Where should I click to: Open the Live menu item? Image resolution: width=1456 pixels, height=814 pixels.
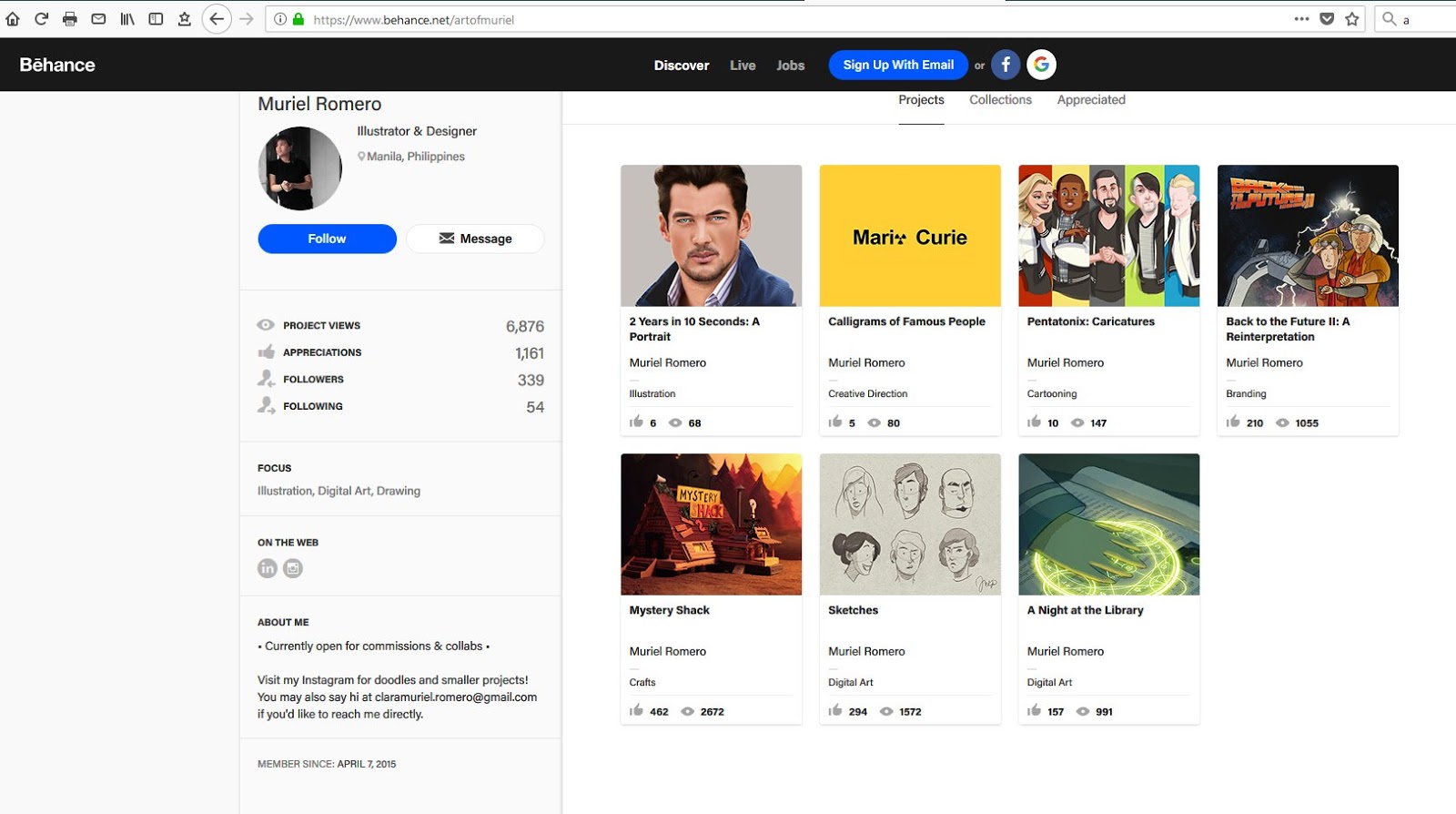click(x=743, y=66)
